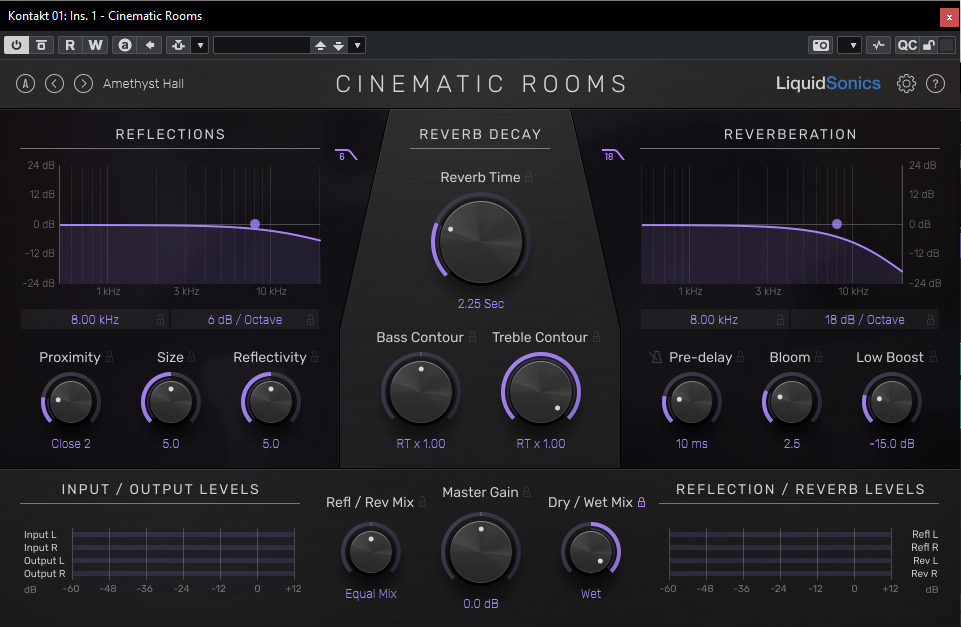This screenshot has width=961, height=627.
Task: Click the 2.25 Sec reverb time value
Action: pyautogui.click(x=480, y=304)
